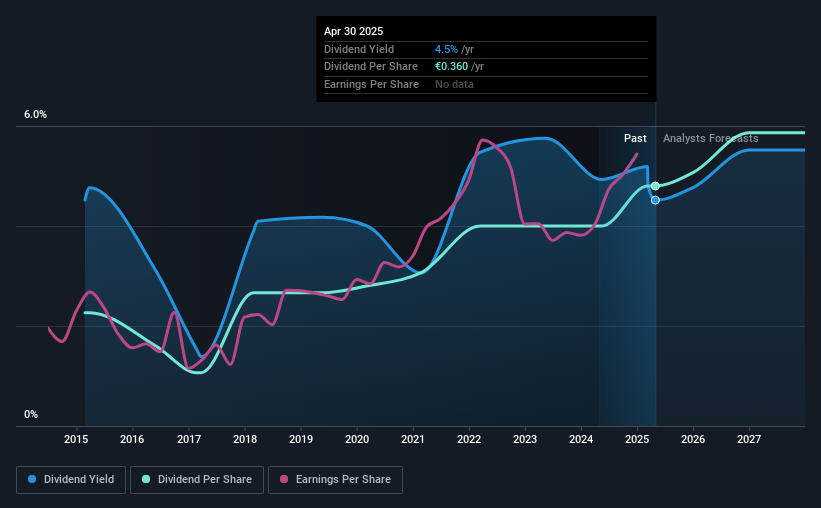Click the No data earnings value
Image resolution: width=821 pixels, height=508 pixels.
(x=454, y=84)
